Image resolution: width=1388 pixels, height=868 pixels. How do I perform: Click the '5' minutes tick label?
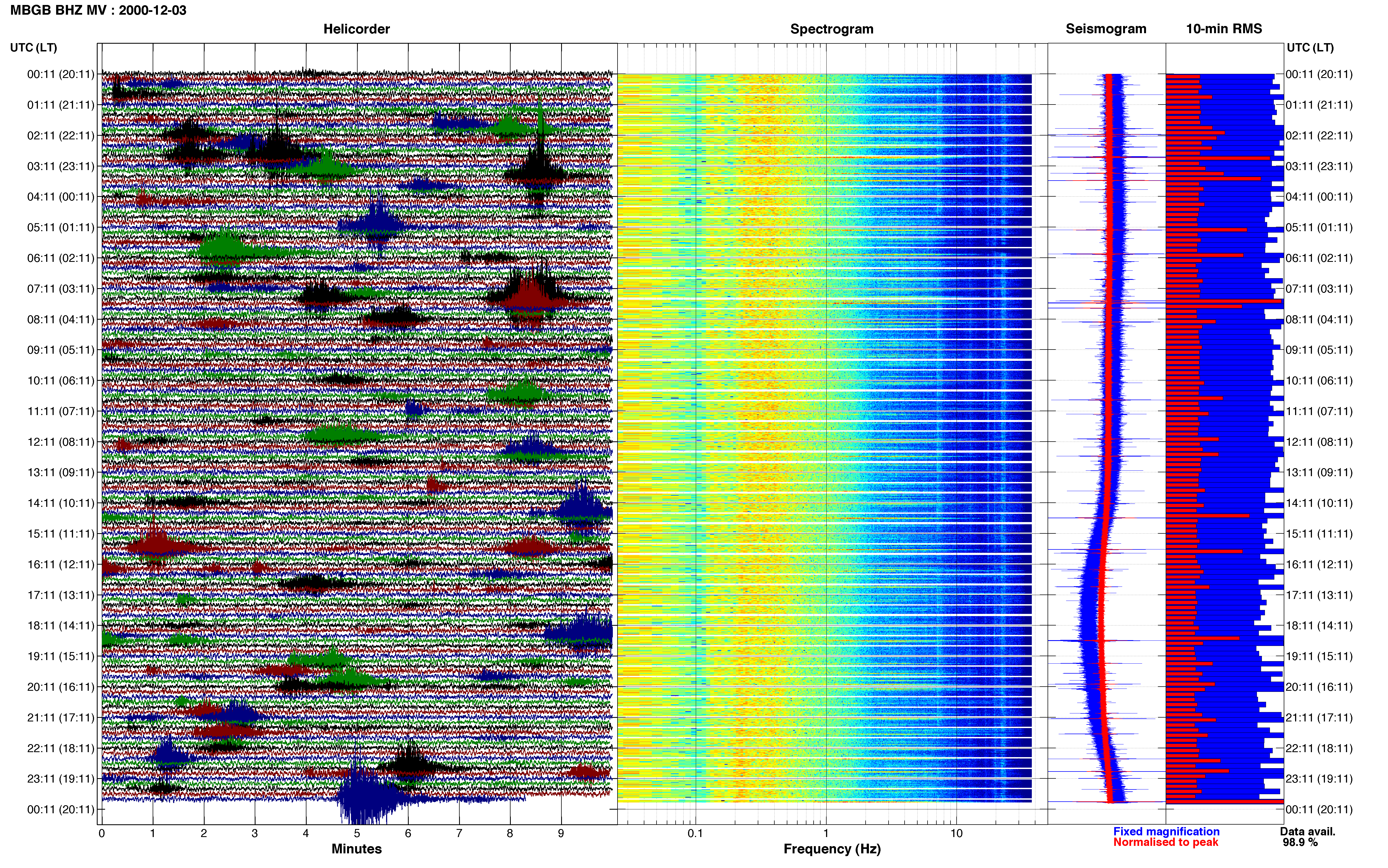click(356, 833)
